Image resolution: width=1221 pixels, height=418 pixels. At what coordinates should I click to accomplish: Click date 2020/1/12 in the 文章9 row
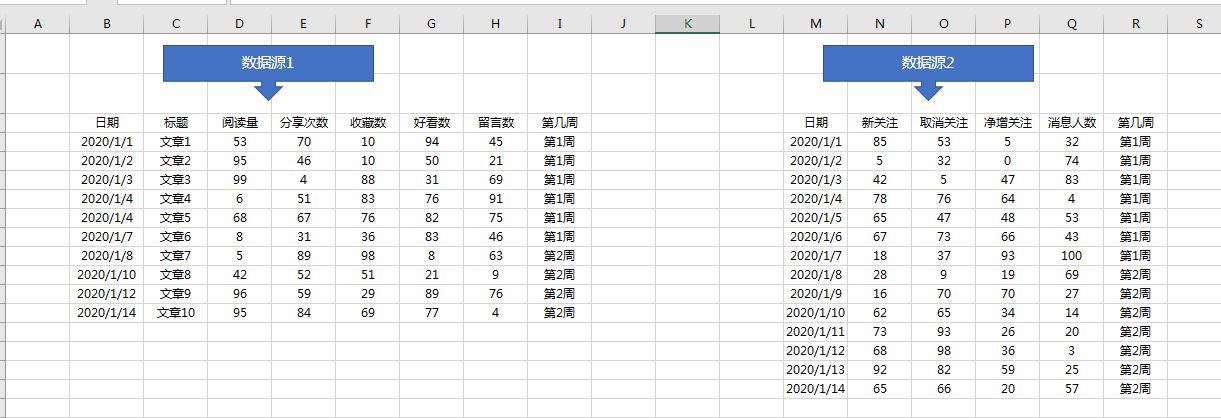[107, 294]
